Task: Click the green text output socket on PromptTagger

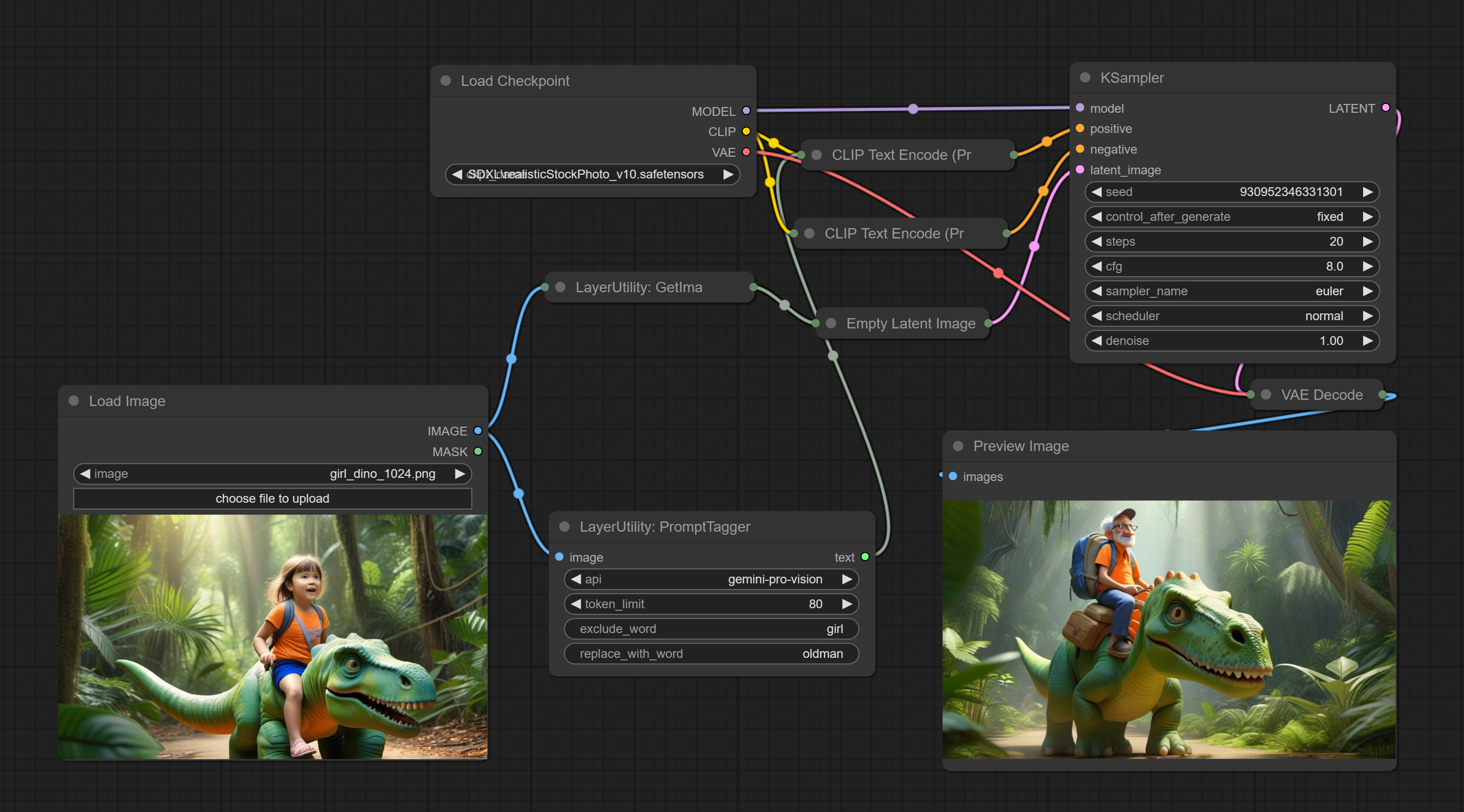Action: tap(865, 557)
